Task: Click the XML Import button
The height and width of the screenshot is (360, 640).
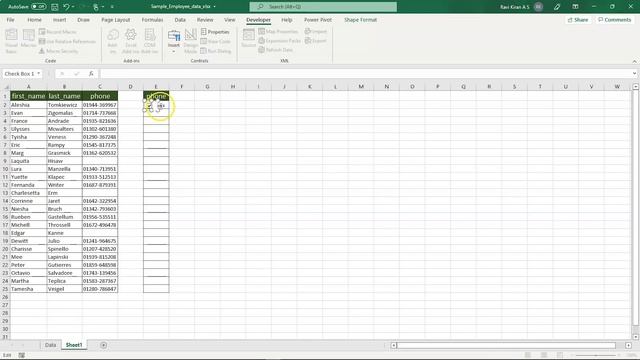Action: [x=316, y=31]
